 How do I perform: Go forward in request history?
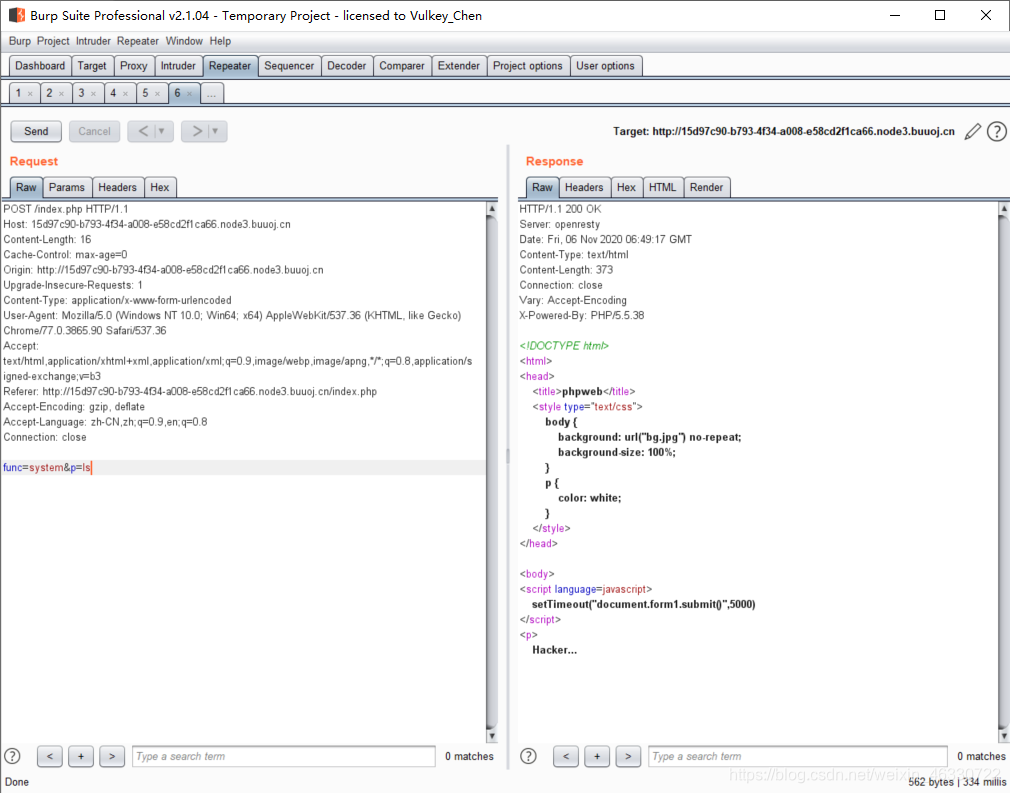[x=196, y=131]
